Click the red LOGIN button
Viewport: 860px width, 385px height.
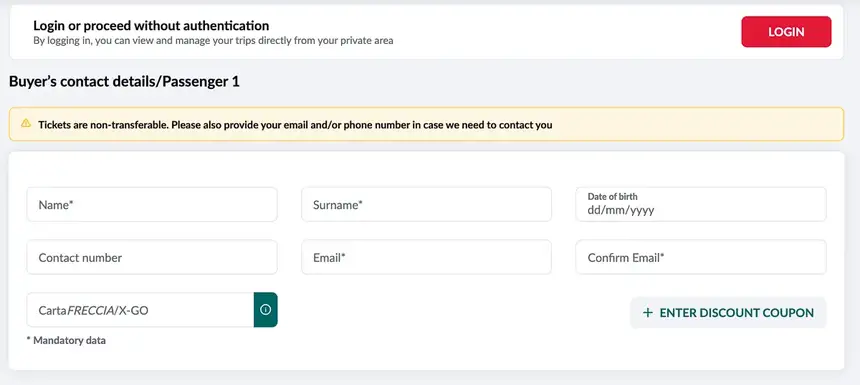786,32
